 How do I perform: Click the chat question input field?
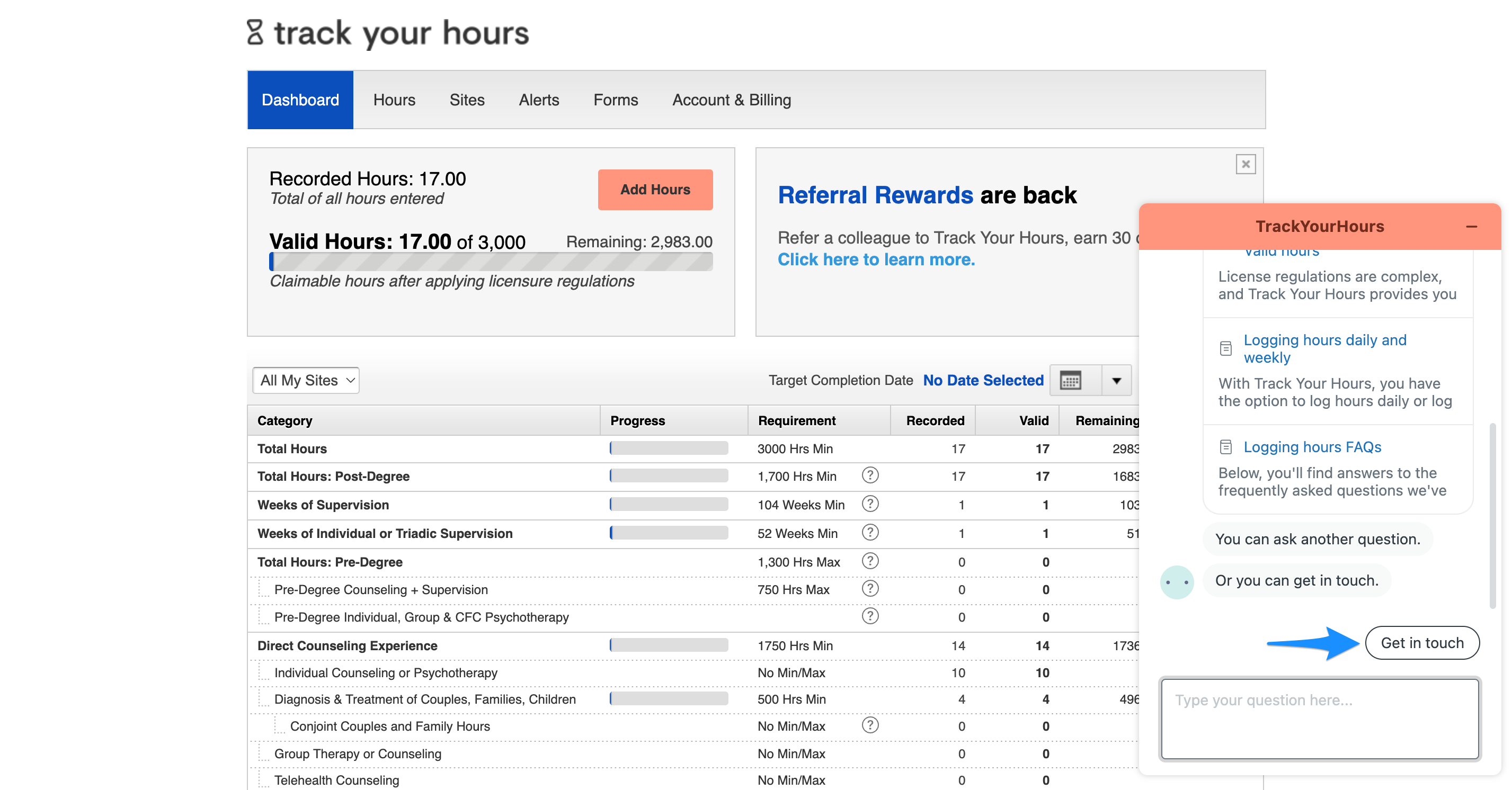[1320, 719]
